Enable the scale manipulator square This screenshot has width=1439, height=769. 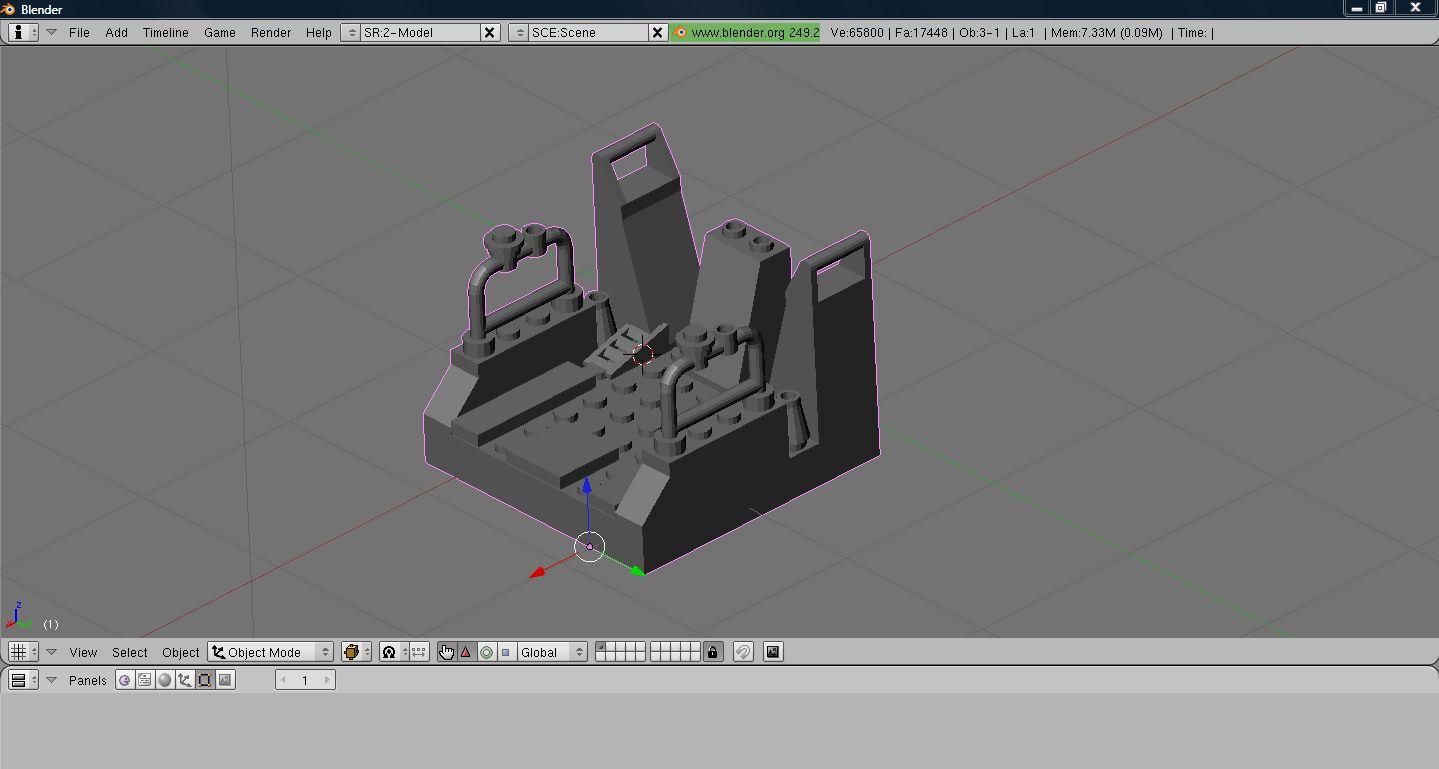[506, 652]
